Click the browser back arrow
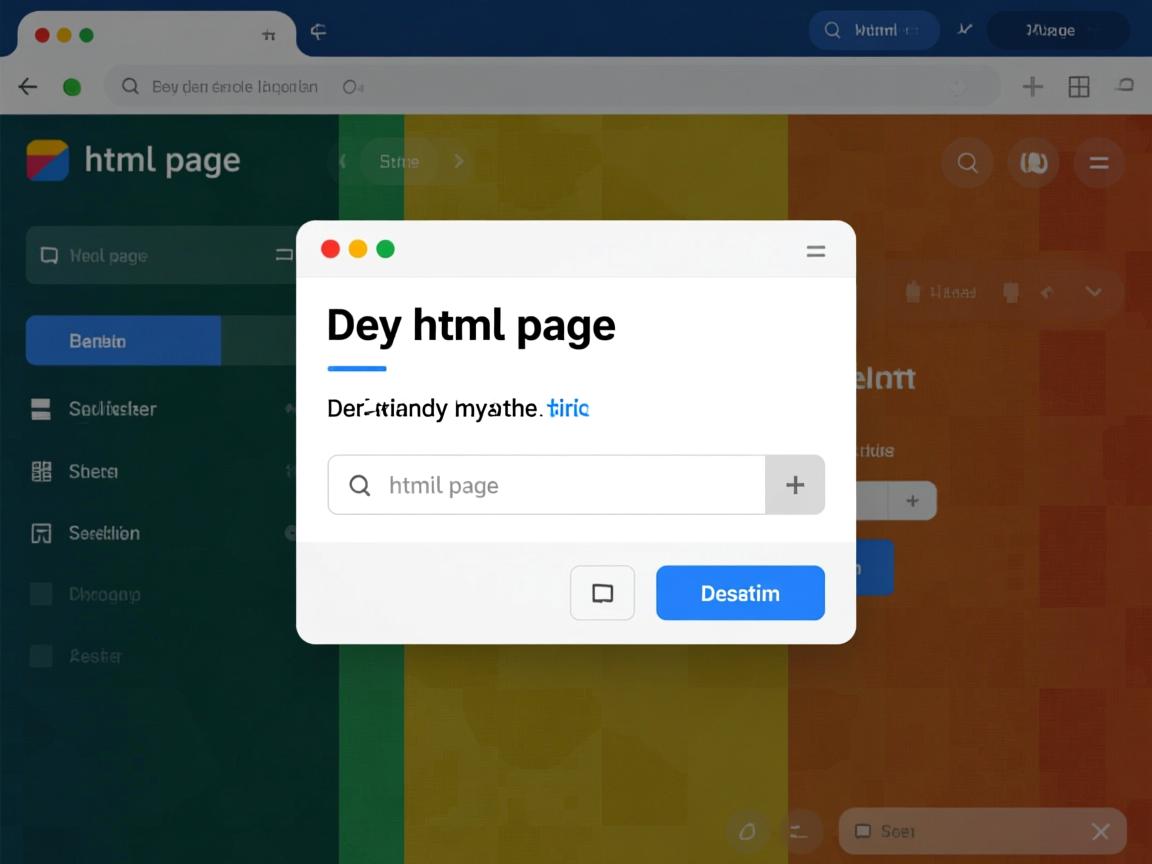The image size is (1152, 864). (x=28, y=87)
